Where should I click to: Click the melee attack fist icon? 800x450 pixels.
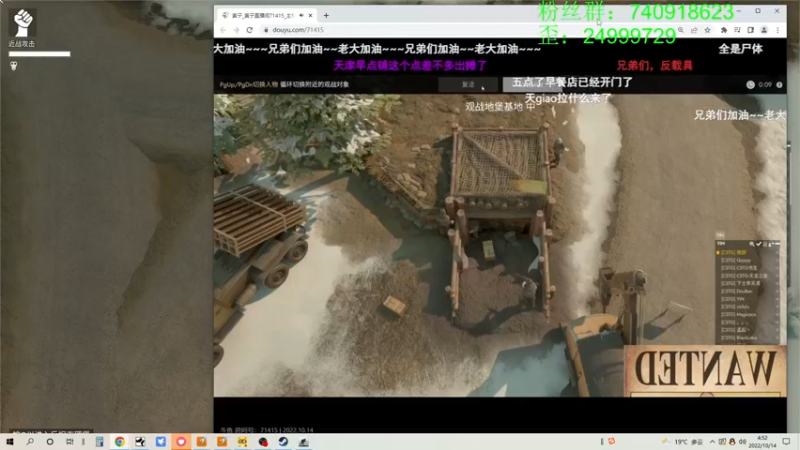click(22, 23)
